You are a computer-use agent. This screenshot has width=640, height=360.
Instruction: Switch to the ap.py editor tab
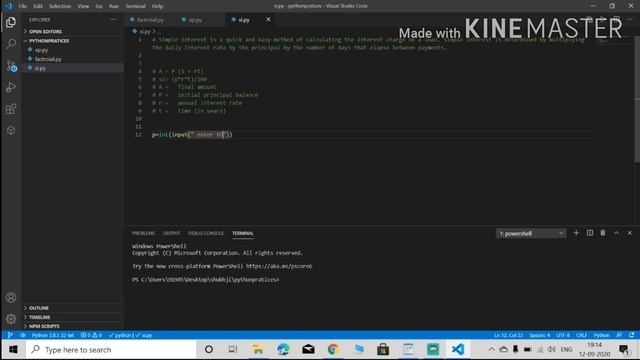(x=195, y=20)
